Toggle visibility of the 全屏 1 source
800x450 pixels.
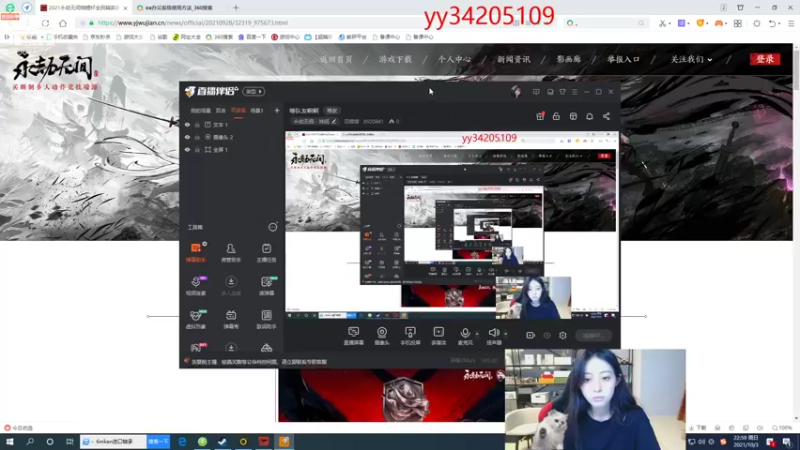(x=187, y=150)
